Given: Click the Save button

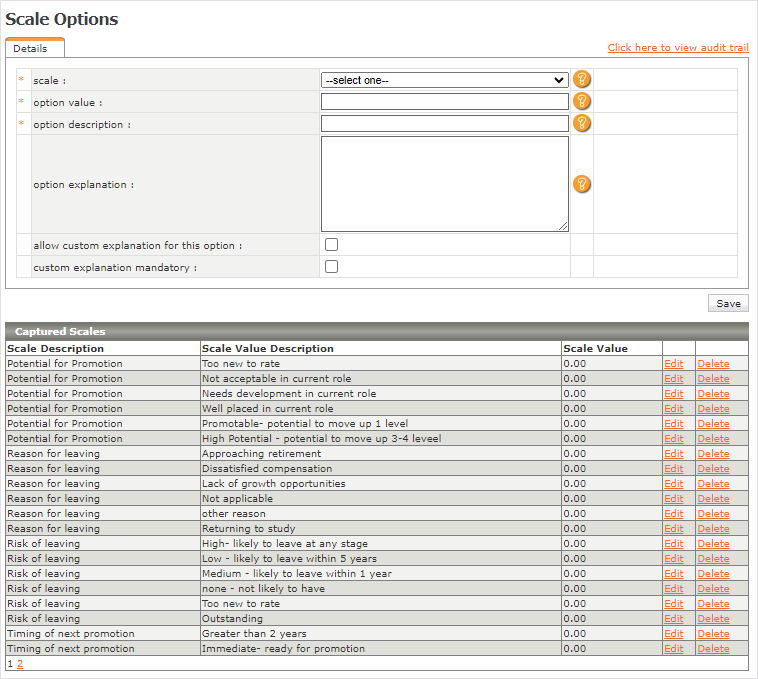Looking at the screenshot, I should (728, 304).
